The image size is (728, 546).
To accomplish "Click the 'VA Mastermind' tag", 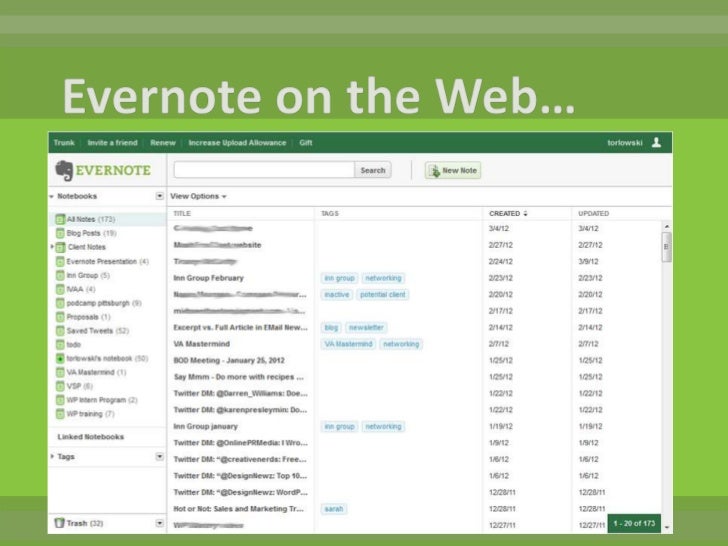I will pos(348,344).
